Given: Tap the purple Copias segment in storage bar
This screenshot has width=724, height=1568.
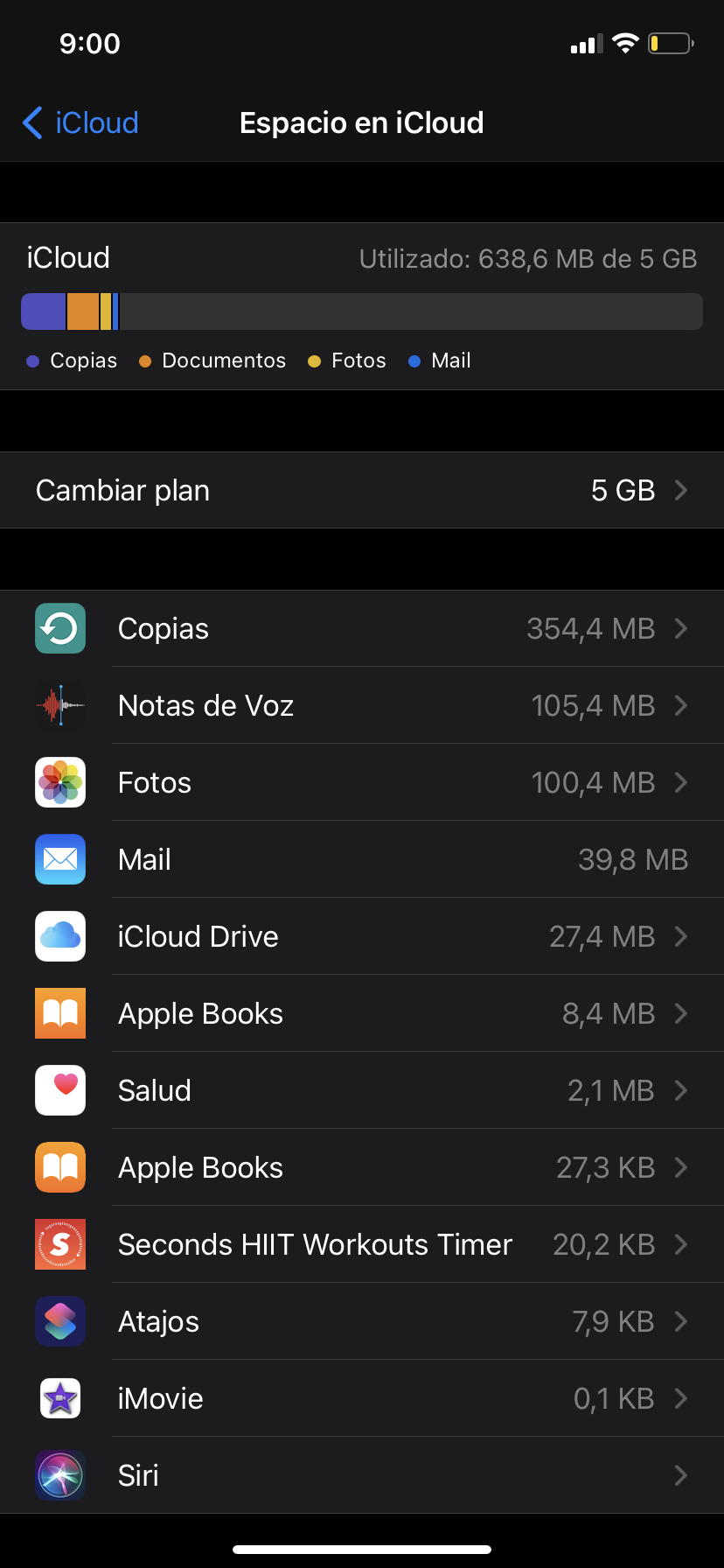Looking at the screenshot, I should point(44,311).
